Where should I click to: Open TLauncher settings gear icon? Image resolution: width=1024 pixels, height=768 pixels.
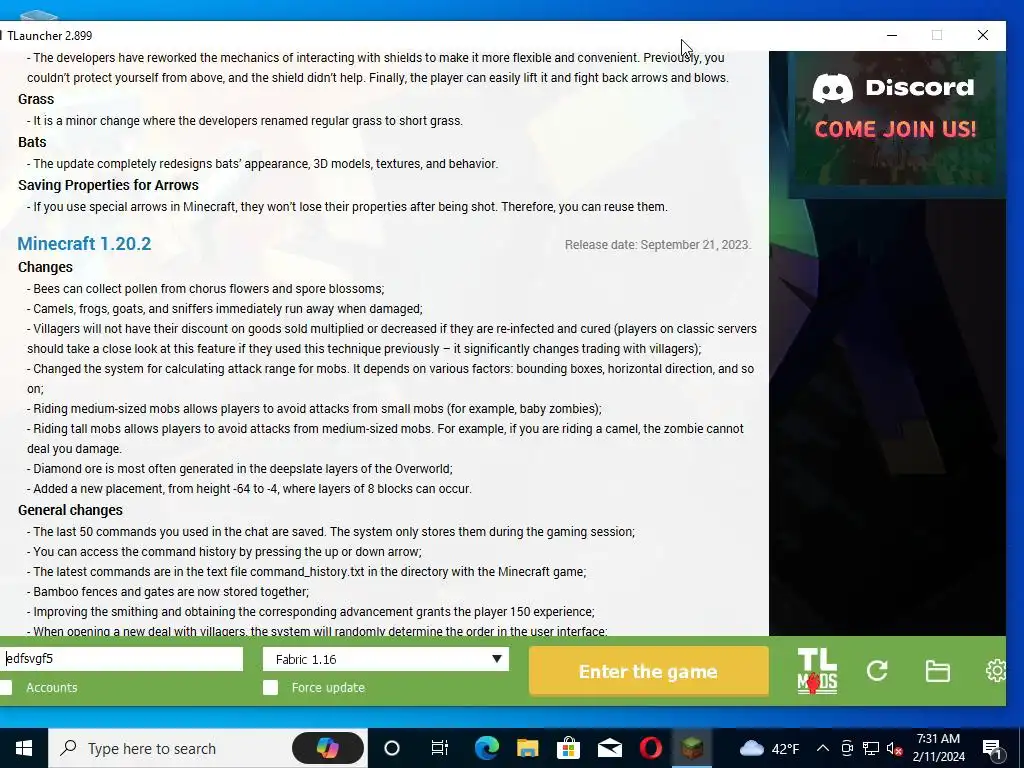point(995,671)
